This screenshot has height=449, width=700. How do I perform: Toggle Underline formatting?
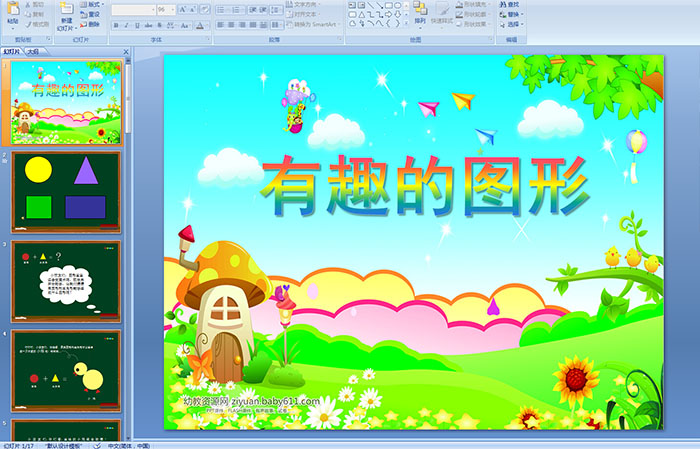point(138,25)
